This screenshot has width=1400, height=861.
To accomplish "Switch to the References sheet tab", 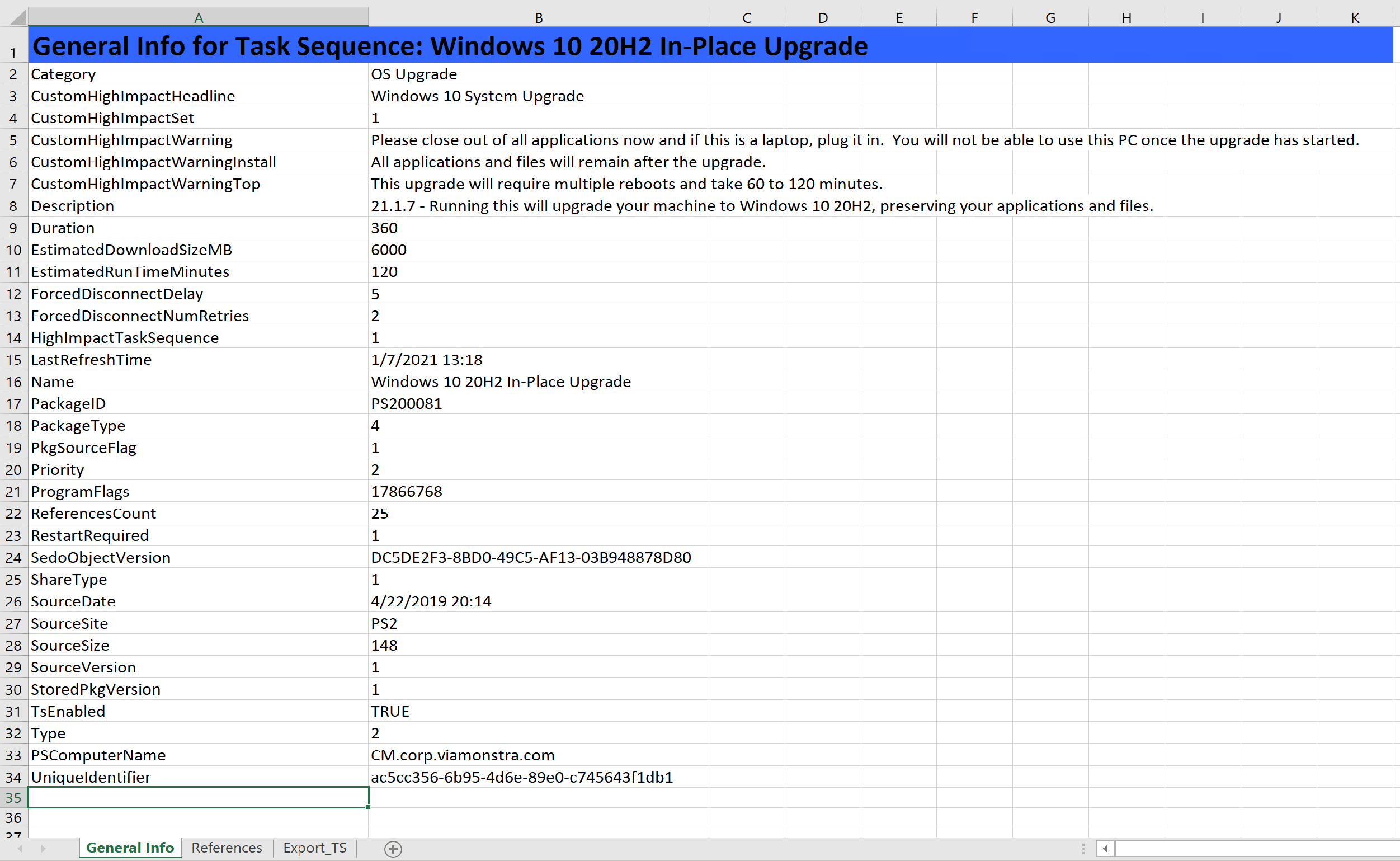I will pyautogui.click(x=227, y=848).
